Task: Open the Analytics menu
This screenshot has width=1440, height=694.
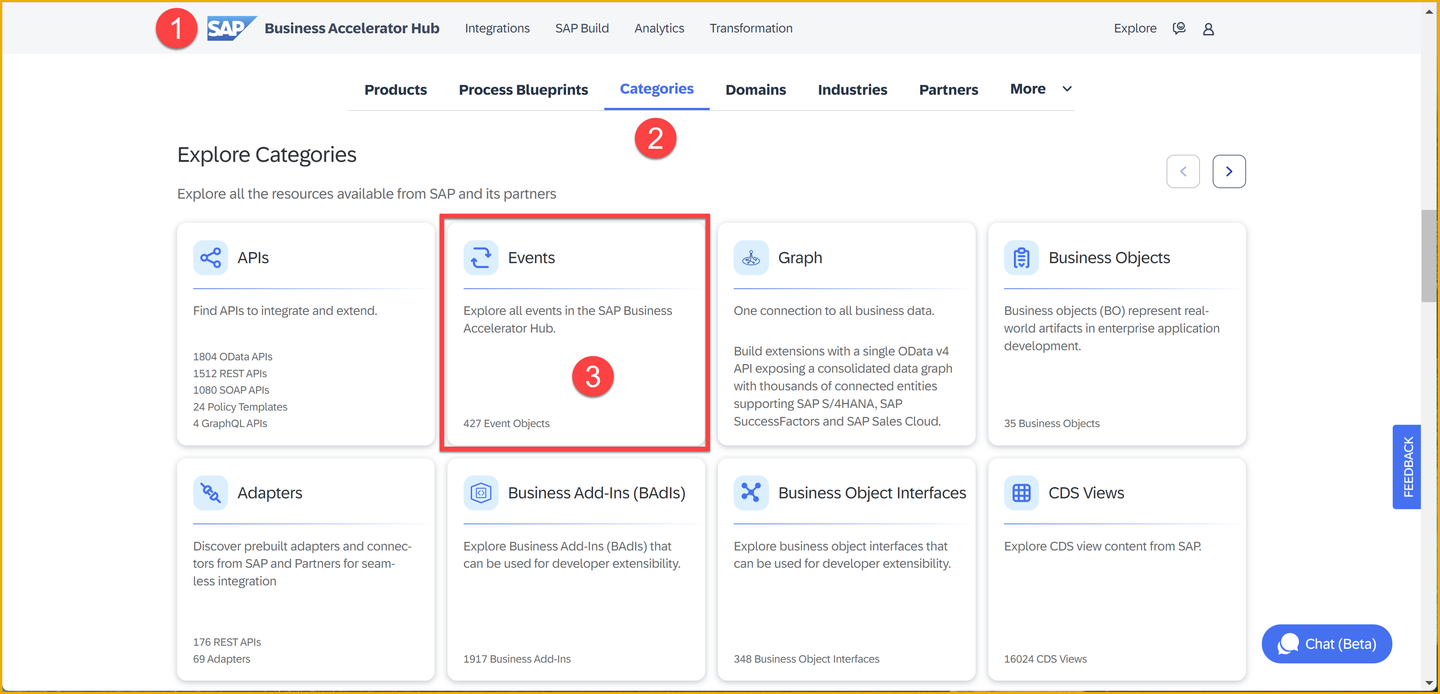Action: point(659,28)
